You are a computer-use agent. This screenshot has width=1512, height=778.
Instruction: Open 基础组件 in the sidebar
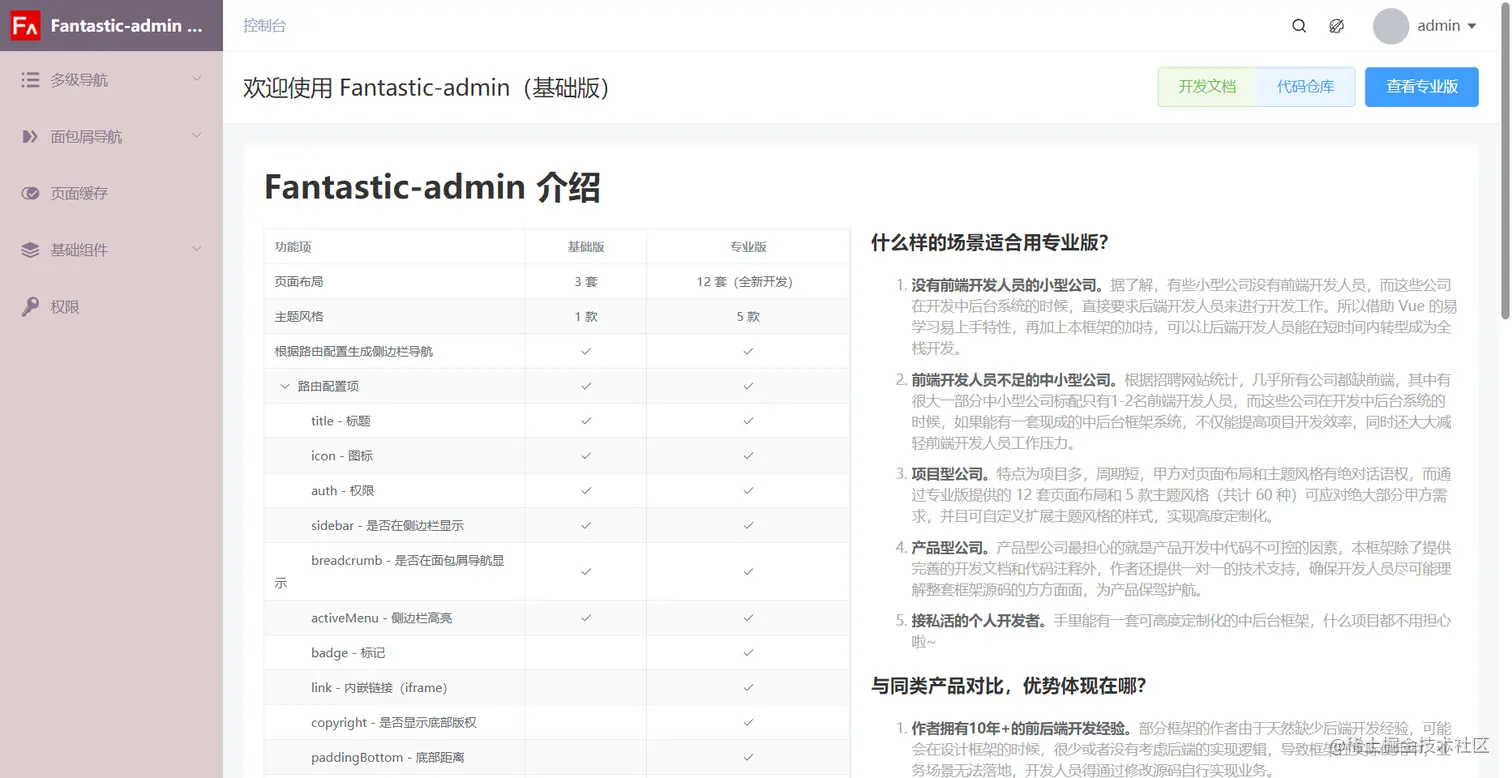click(111, 250)
